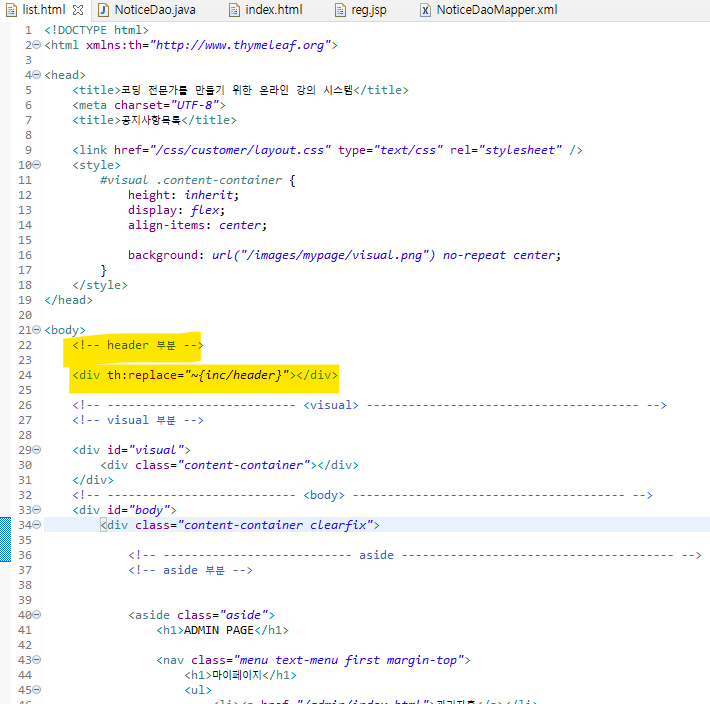Click line number 24 in the gutter

pyautogui.click(x=25, y=375)
